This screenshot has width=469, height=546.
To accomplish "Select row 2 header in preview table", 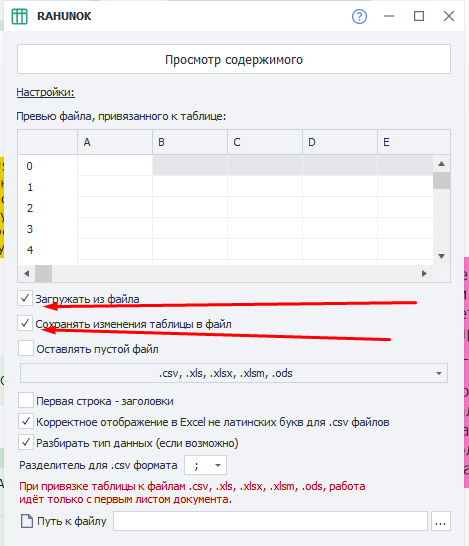I will point(47,208).
